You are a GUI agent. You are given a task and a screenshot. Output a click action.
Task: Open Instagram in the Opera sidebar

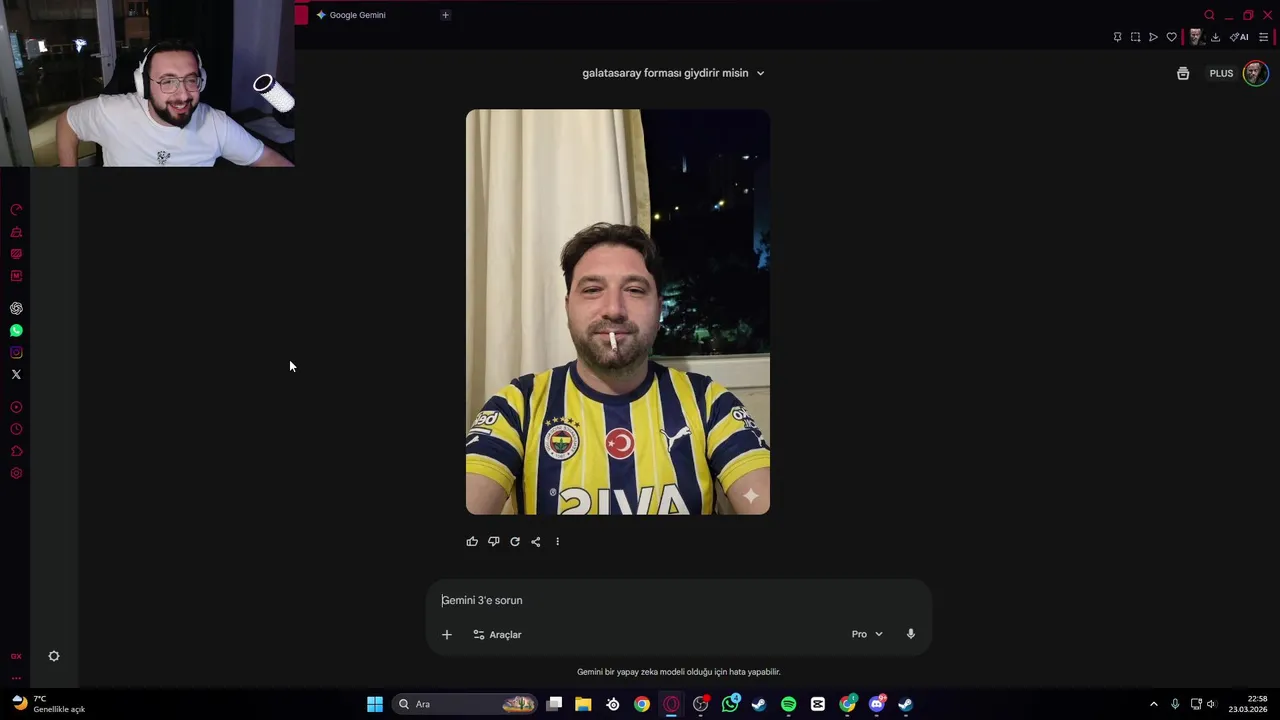(x=16, y=352)
